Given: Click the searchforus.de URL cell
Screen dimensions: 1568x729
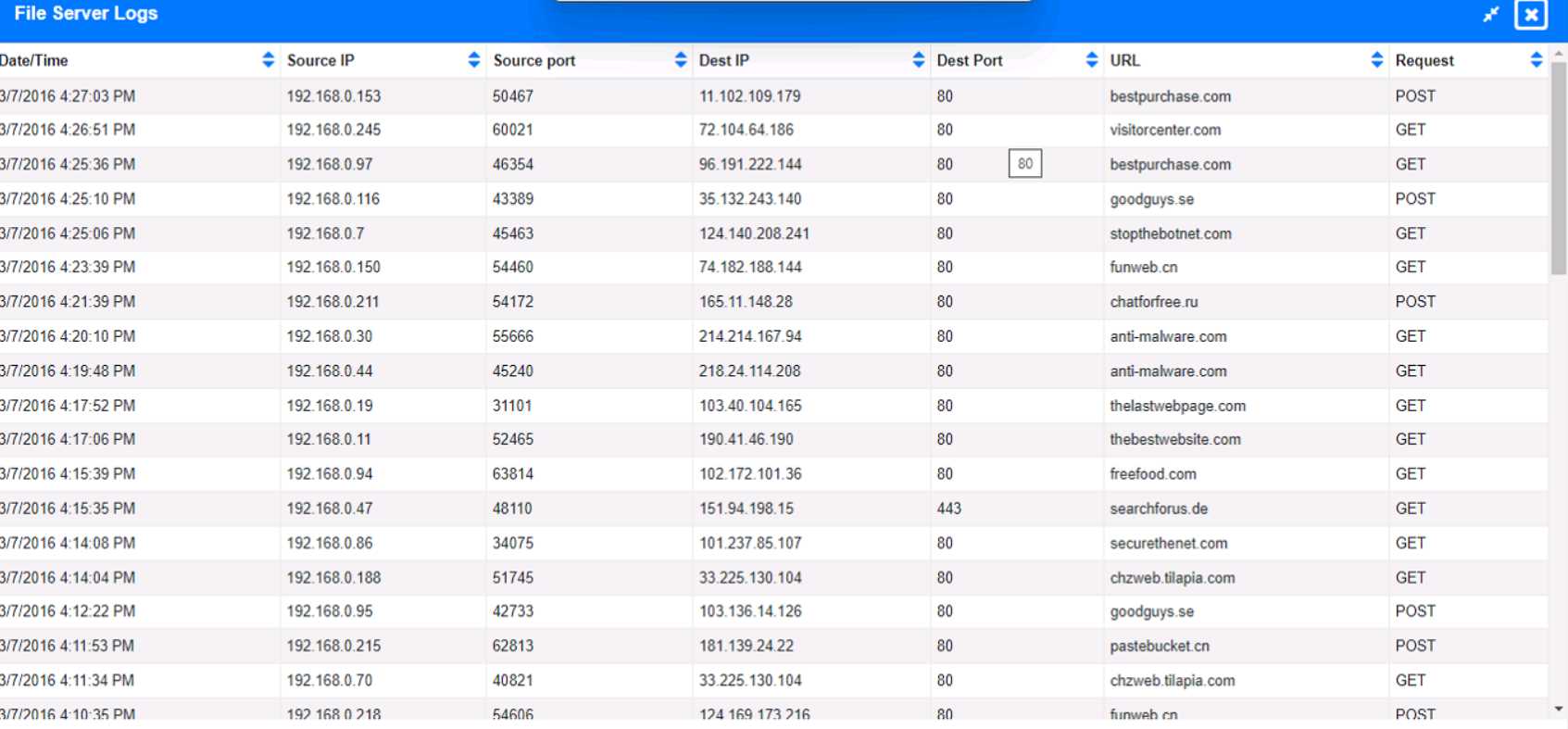Looking at the screenshot, I should pos(1158,509).
